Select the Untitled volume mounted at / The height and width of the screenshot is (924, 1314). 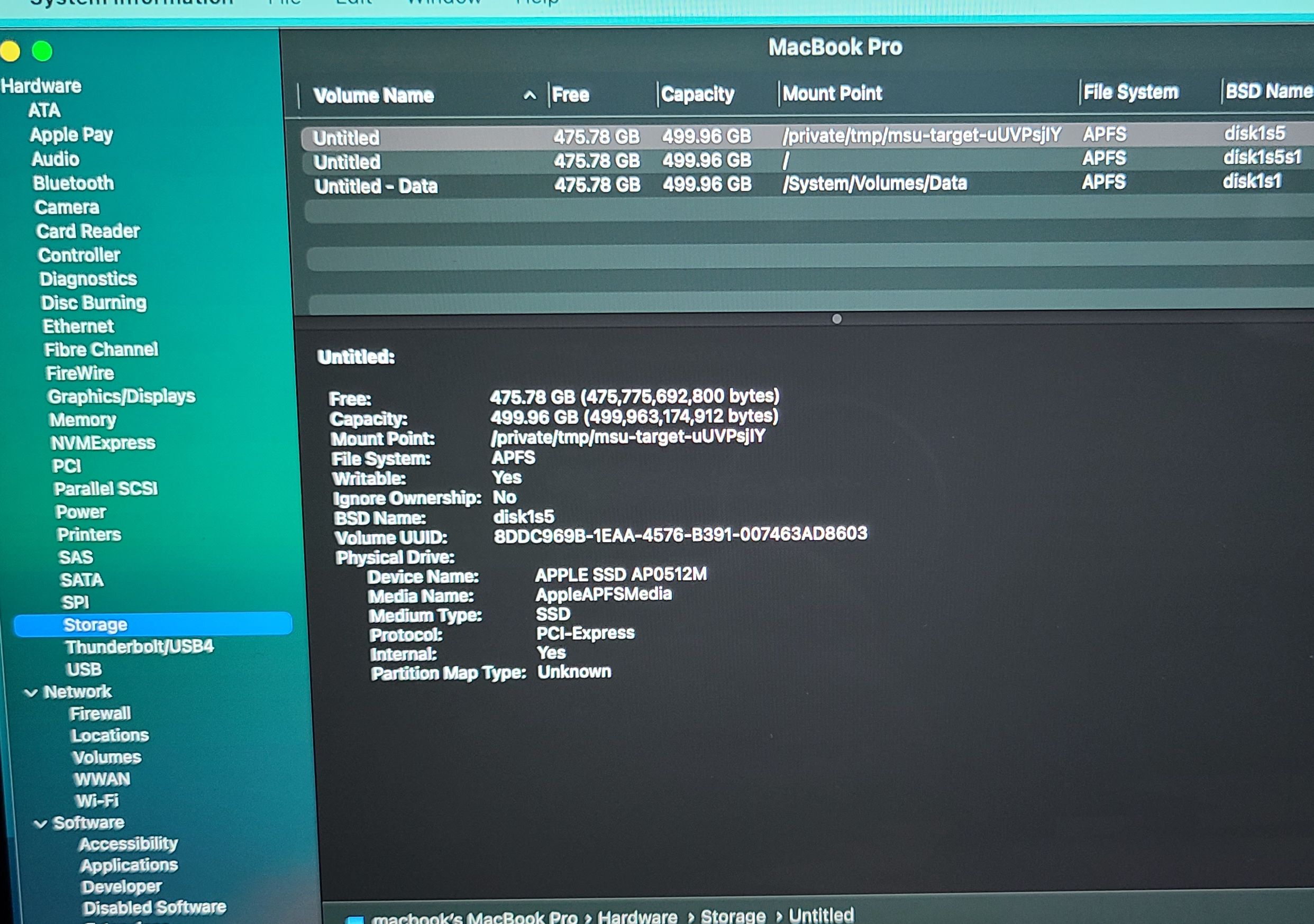pyautogui.click(x=347, y=162)
